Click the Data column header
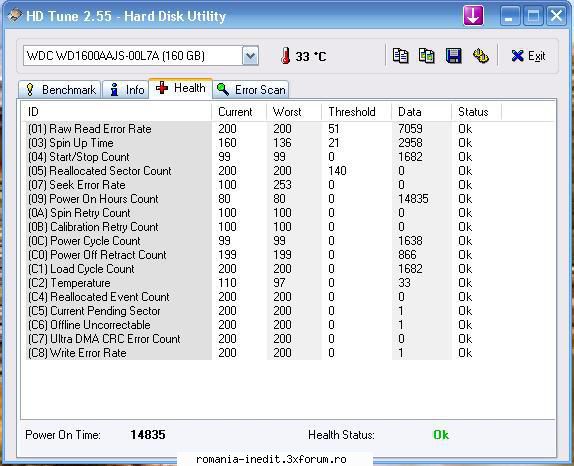Image resolution: width=574 pixels, height=466 pixels. pyautogui.click(x=421, y=112)
